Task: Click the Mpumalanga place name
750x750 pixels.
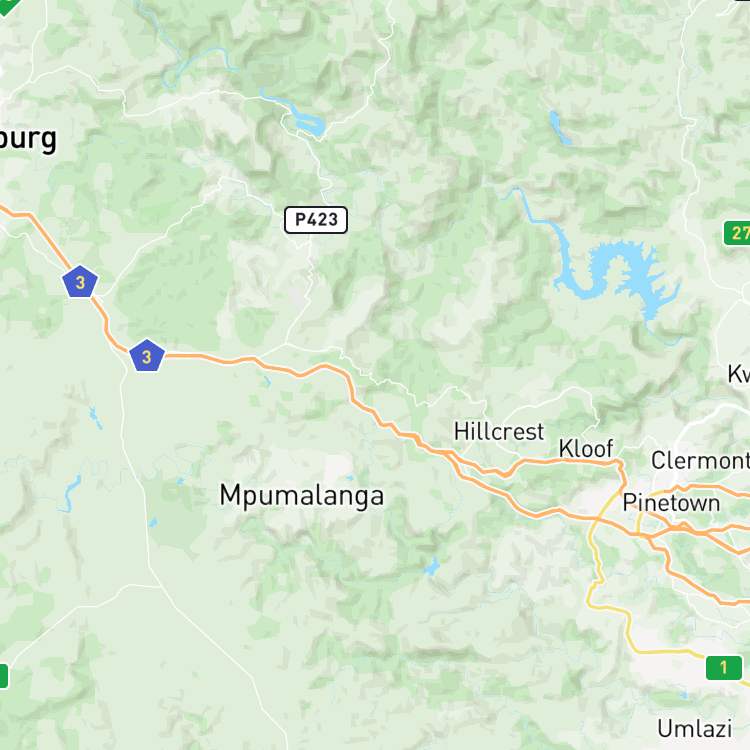Action: tap(302, 496)
